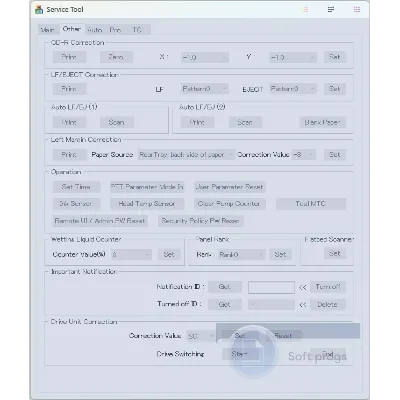Screen dimensions: 400x400
Task: Click Get for Notification ID
Action: (225, 287)
